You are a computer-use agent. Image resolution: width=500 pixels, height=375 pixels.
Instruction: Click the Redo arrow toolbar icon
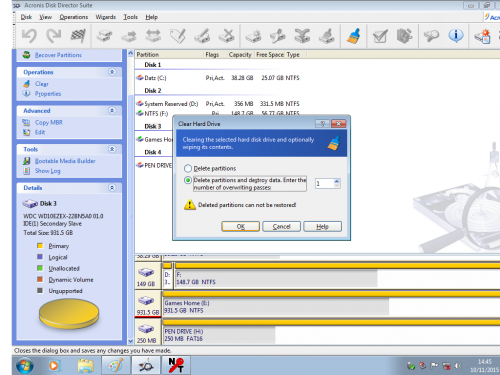click(x=54, y=36)
